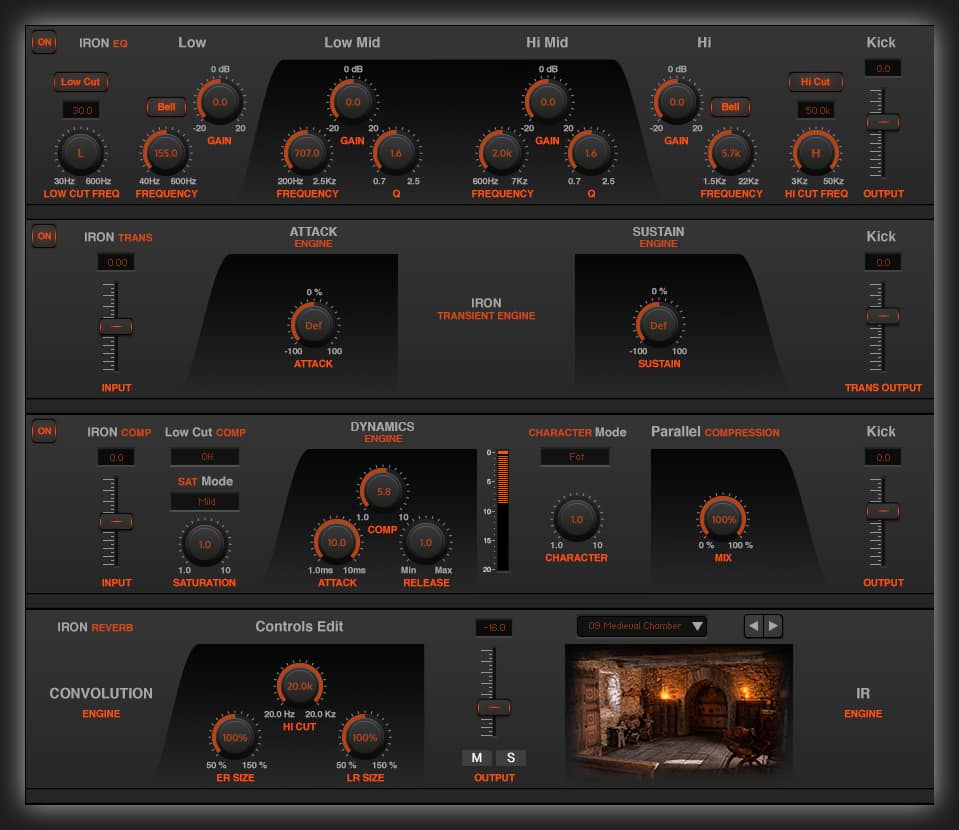Click the Low Cut frequency value field 30.0
This screenshot has height=830, width=959.
pyautogui.click(x=81, y=110)
